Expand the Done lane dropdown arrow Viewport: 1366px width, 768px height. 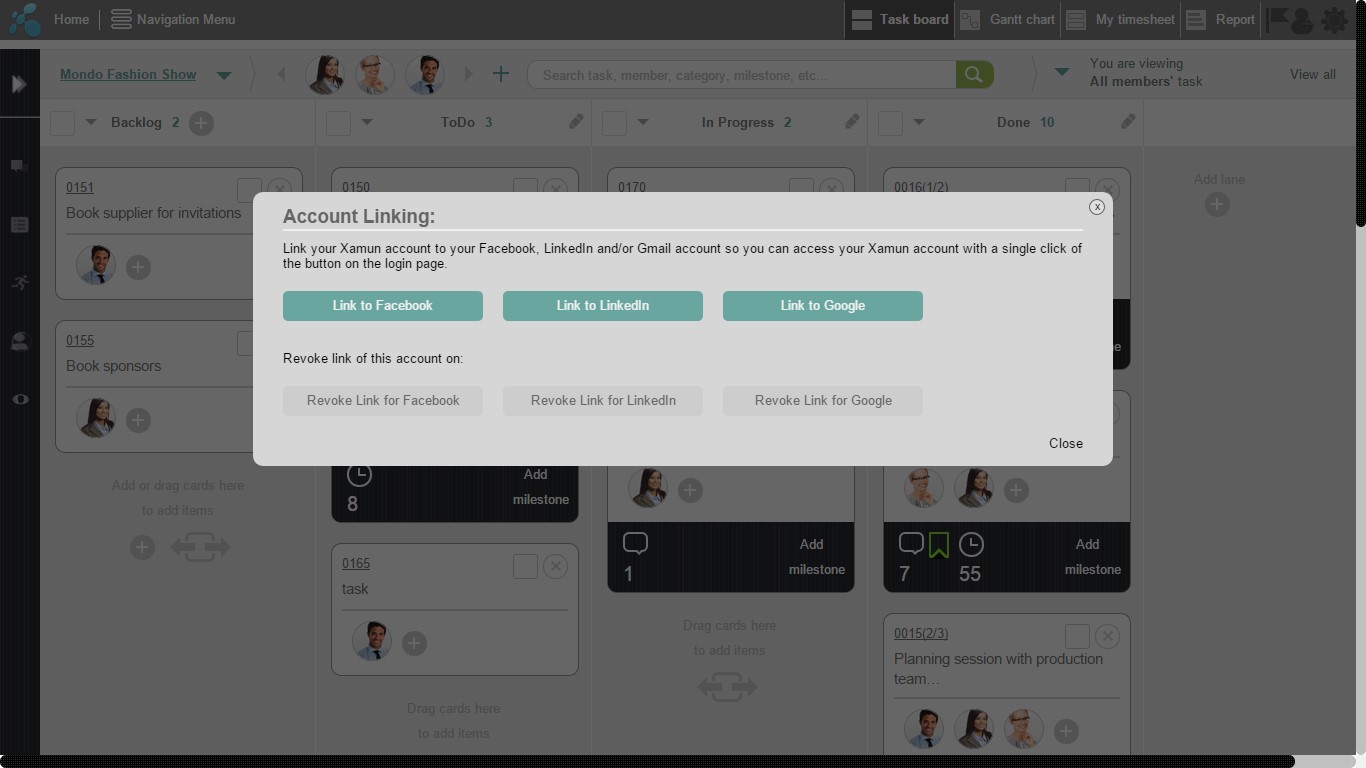[919, 122]
